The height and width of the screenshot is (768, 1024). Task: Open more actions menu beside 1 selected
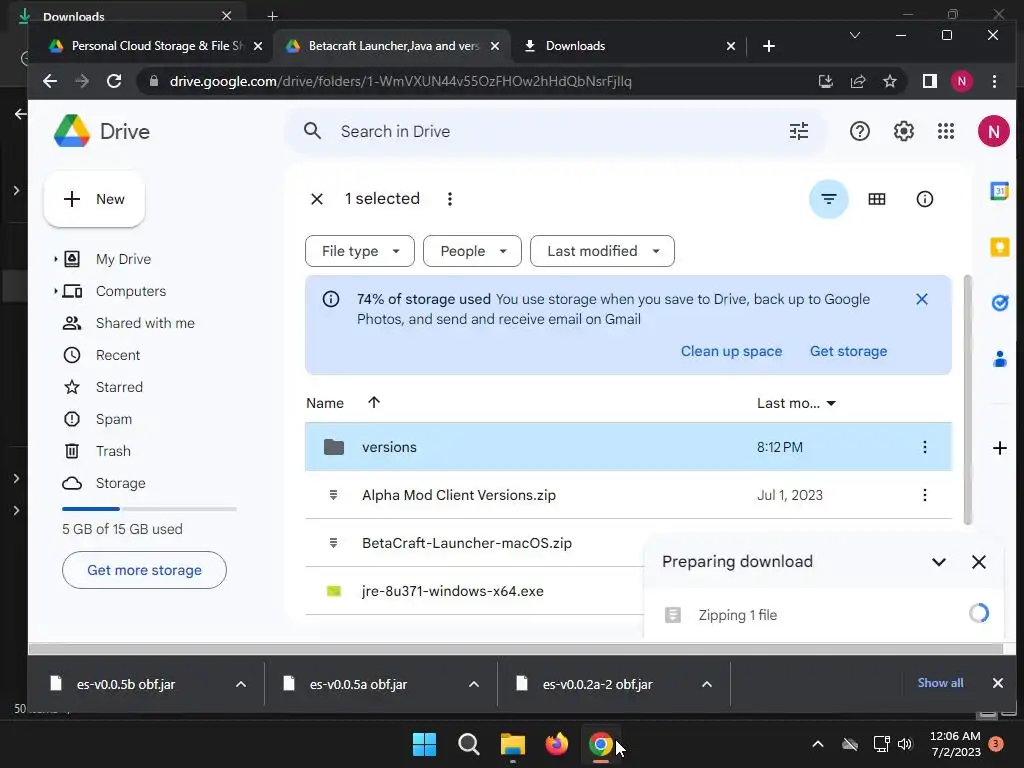tap(449, 199)
